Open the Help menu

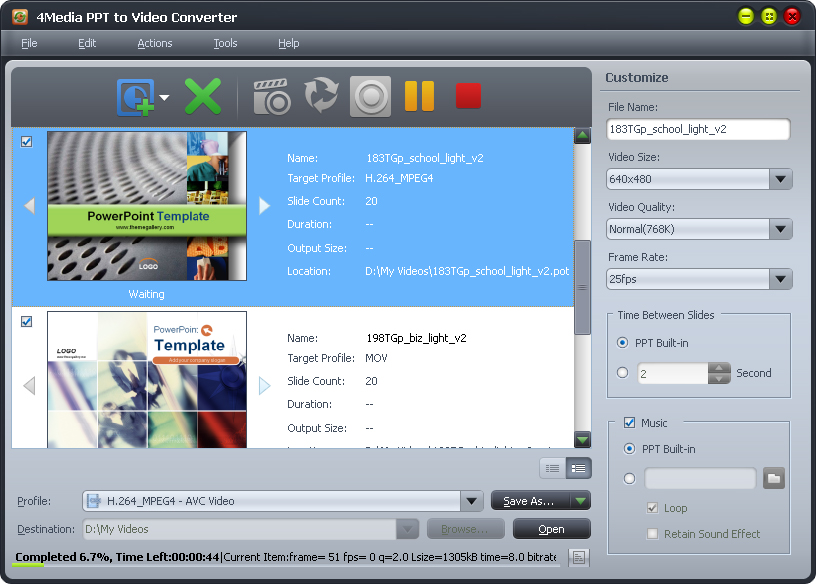288,43
